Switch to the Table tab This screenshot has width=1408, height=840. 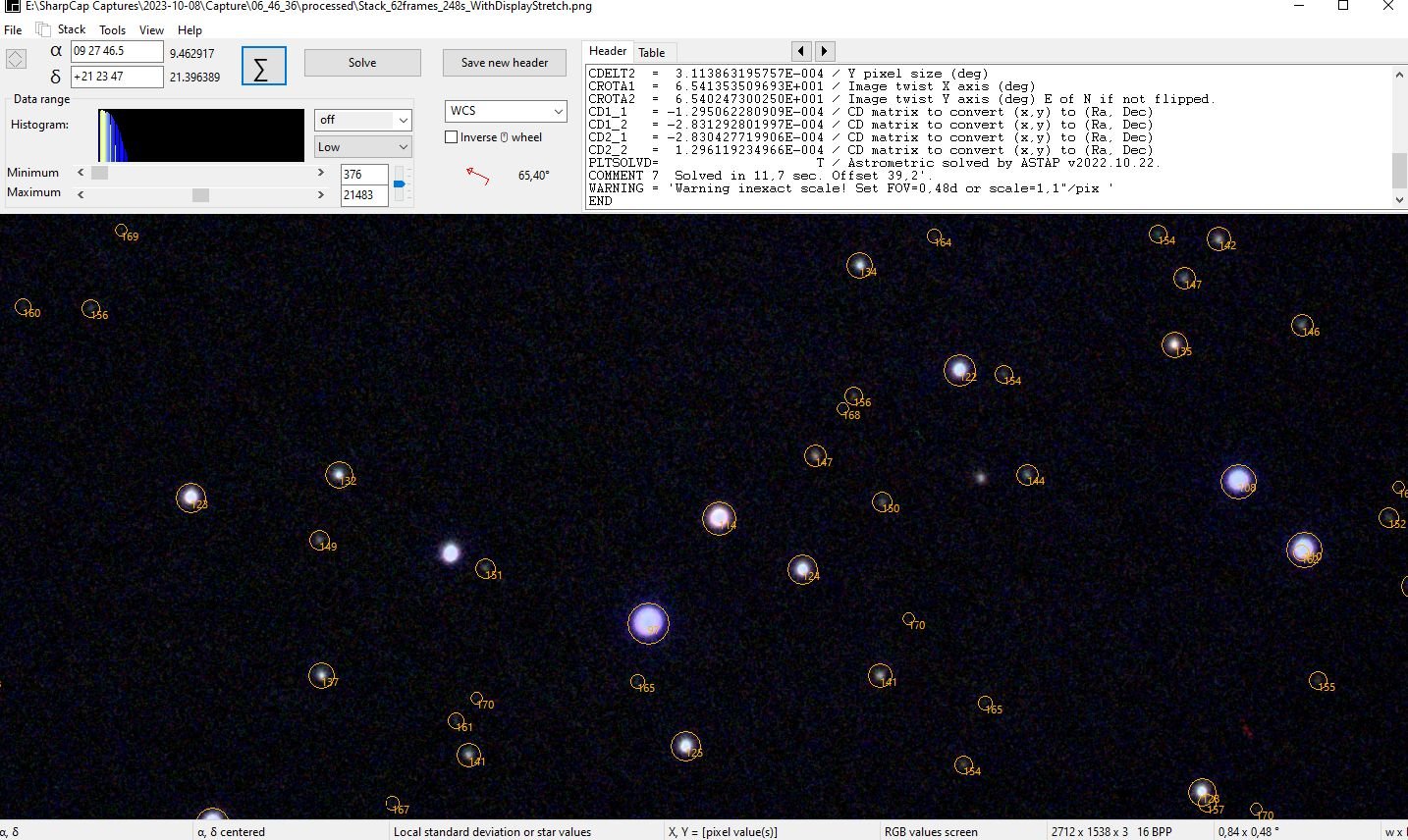click(651, 53)
